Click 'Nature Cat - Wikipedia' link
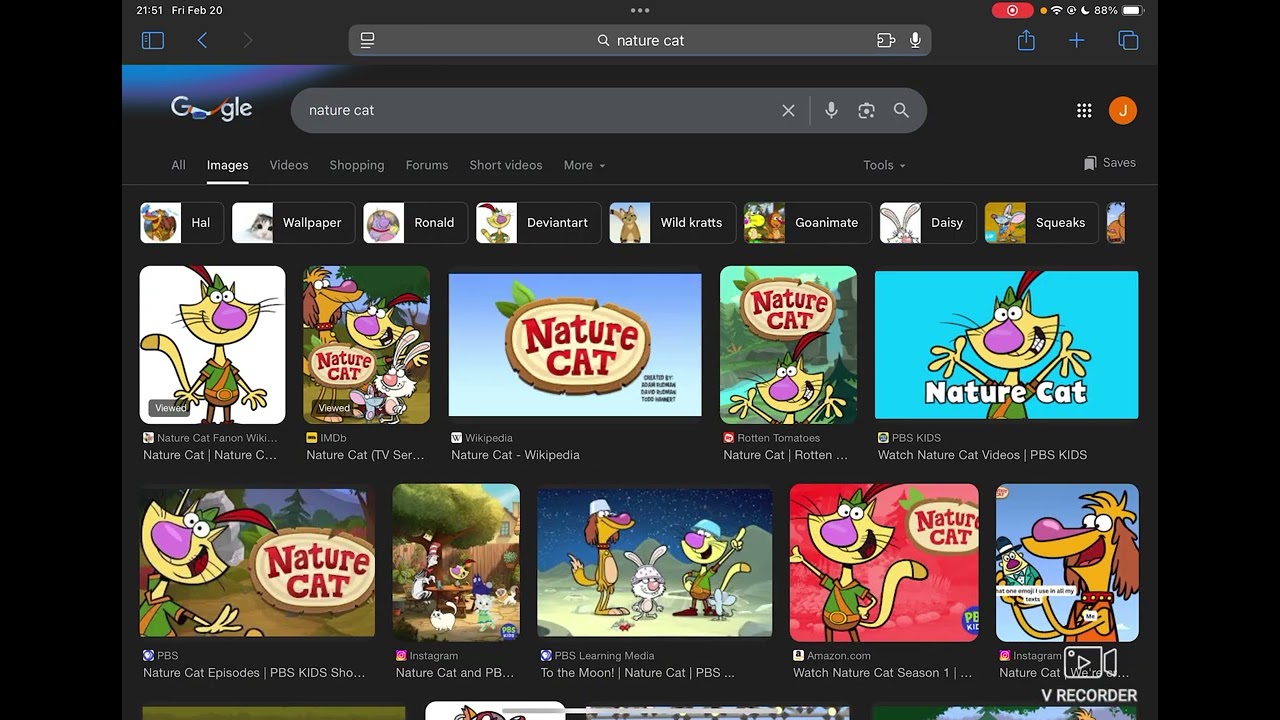This screenshot has width=1280, height=720. tap(515, 455)
